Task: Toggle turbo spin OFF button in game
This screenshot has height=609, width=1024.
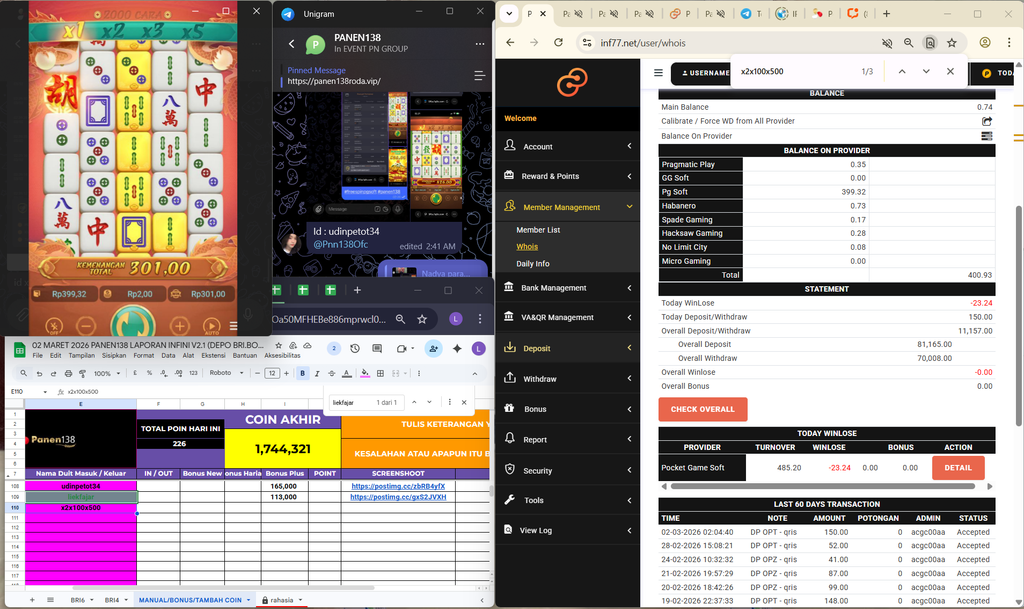Action: [54, 325]
